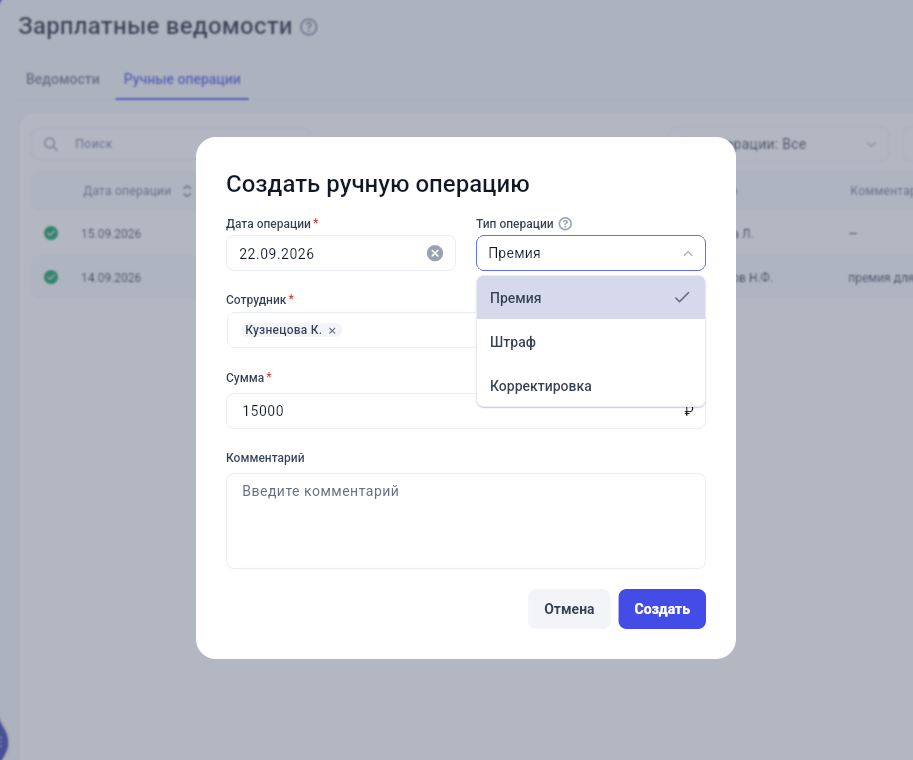Viewport: 913px width, 760px height.
Task: Click the Комментарий column header in table
Action: click(881, 191)
